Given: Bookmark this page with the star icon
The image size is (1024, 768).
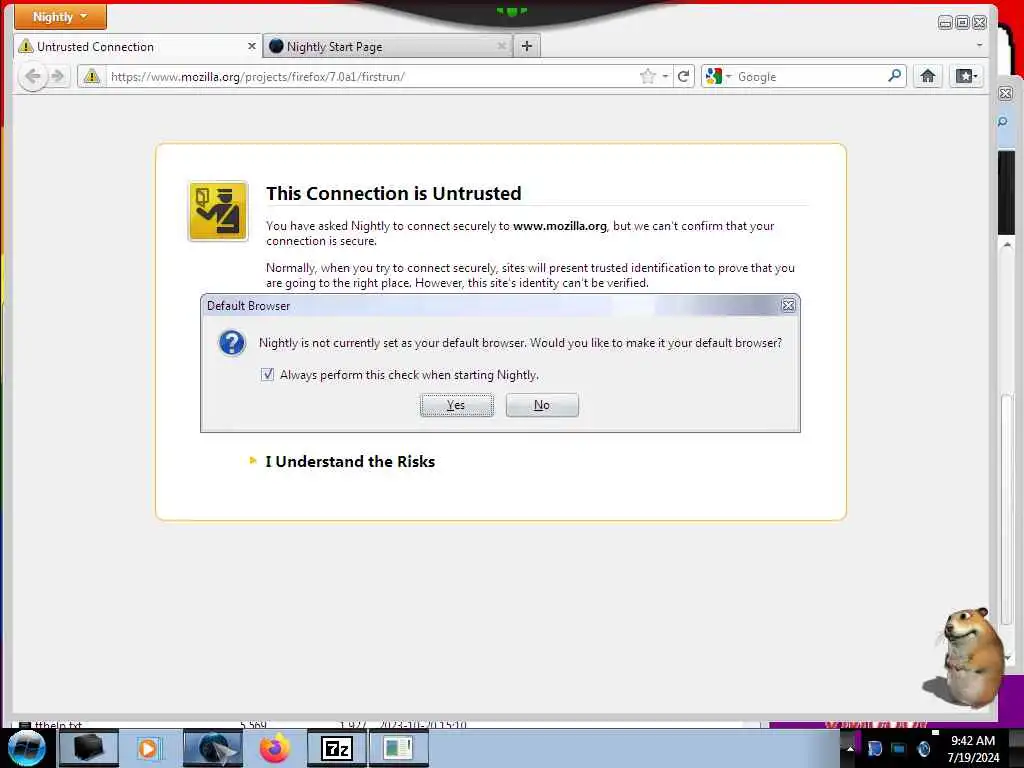Looking at the screenshot, I should [648, 76].
